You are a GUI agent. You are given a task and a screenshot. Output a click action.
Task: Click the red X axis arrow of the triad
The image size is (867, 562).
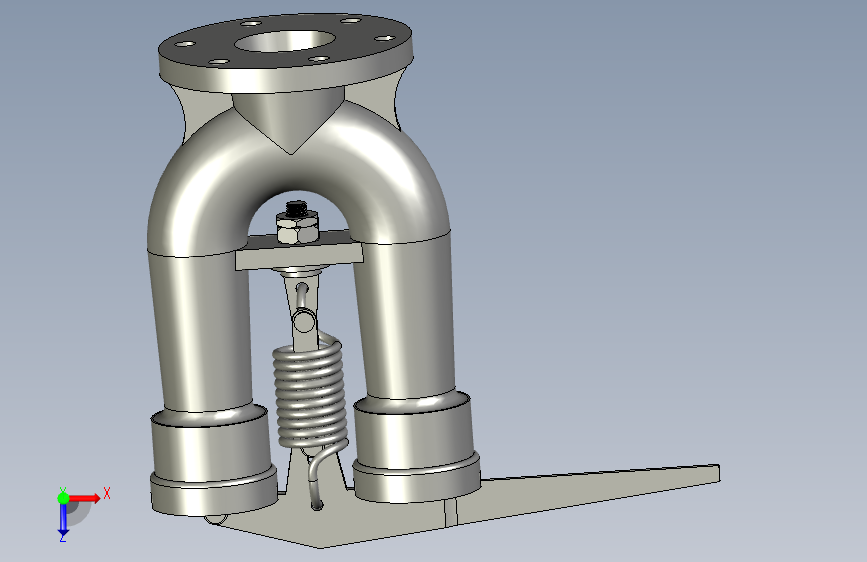pyautogui.click(x=84, y=498)
